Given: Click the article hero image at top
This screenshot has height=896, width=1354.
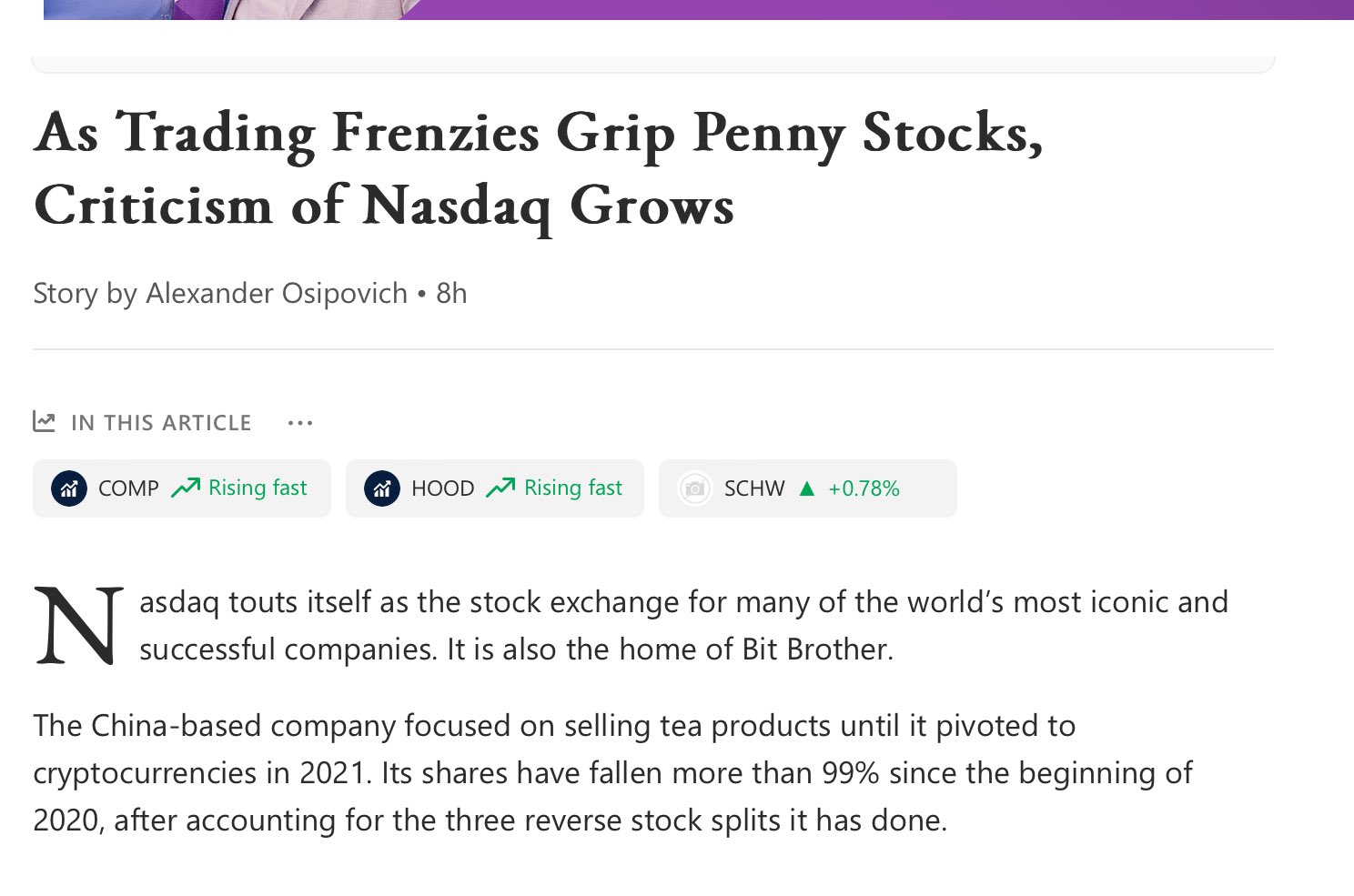Looking at the screenshot, I should [x=699, y=9].
